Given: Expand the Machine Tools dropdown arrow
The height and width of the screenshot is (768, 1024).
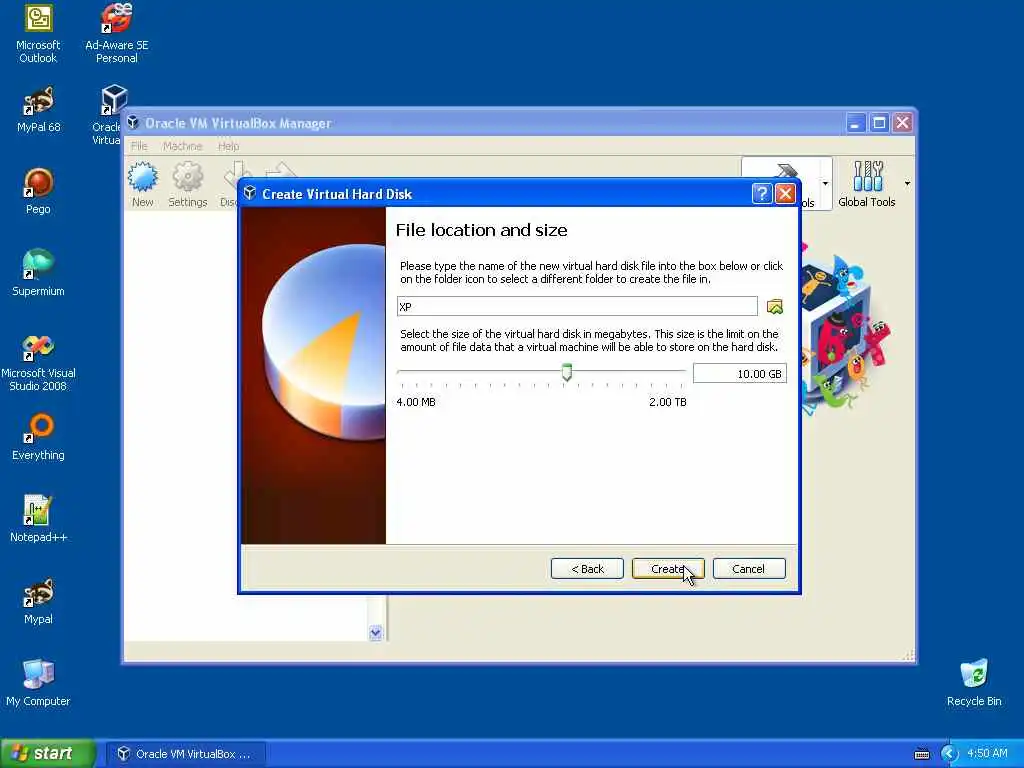Looking at the screenshot, I should click(x=825, y=184).
